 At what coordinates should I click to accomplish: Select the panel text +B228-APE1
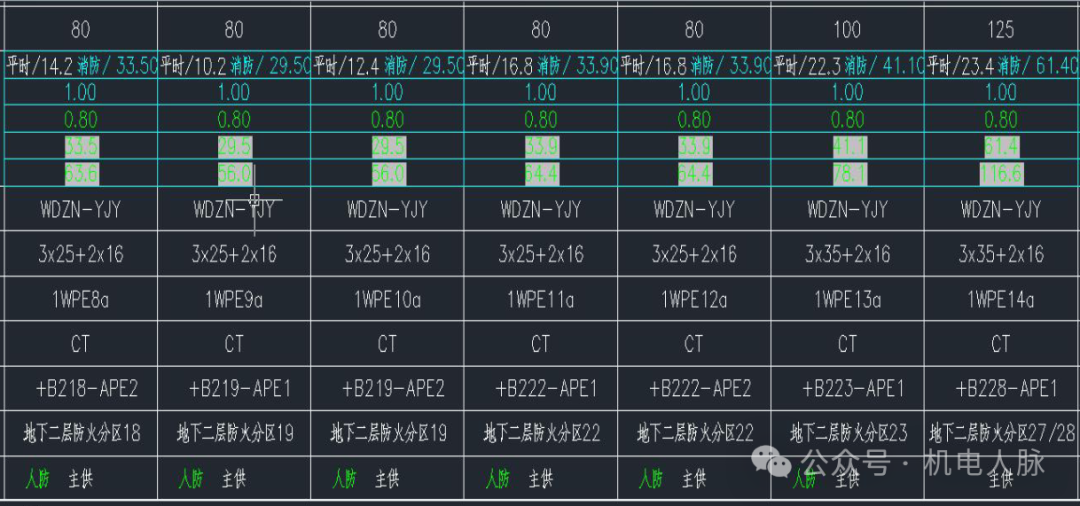coord(1001,388)
